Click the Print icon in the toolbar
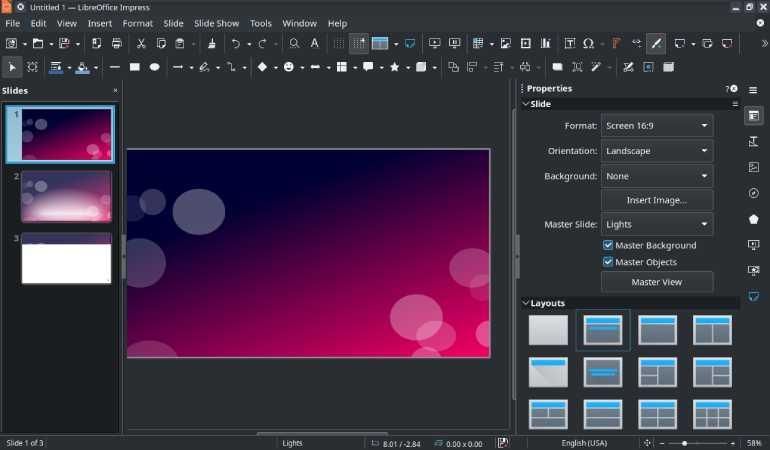Screen dimensions: 770x450 pyautogui.click(x=117, y=44)
